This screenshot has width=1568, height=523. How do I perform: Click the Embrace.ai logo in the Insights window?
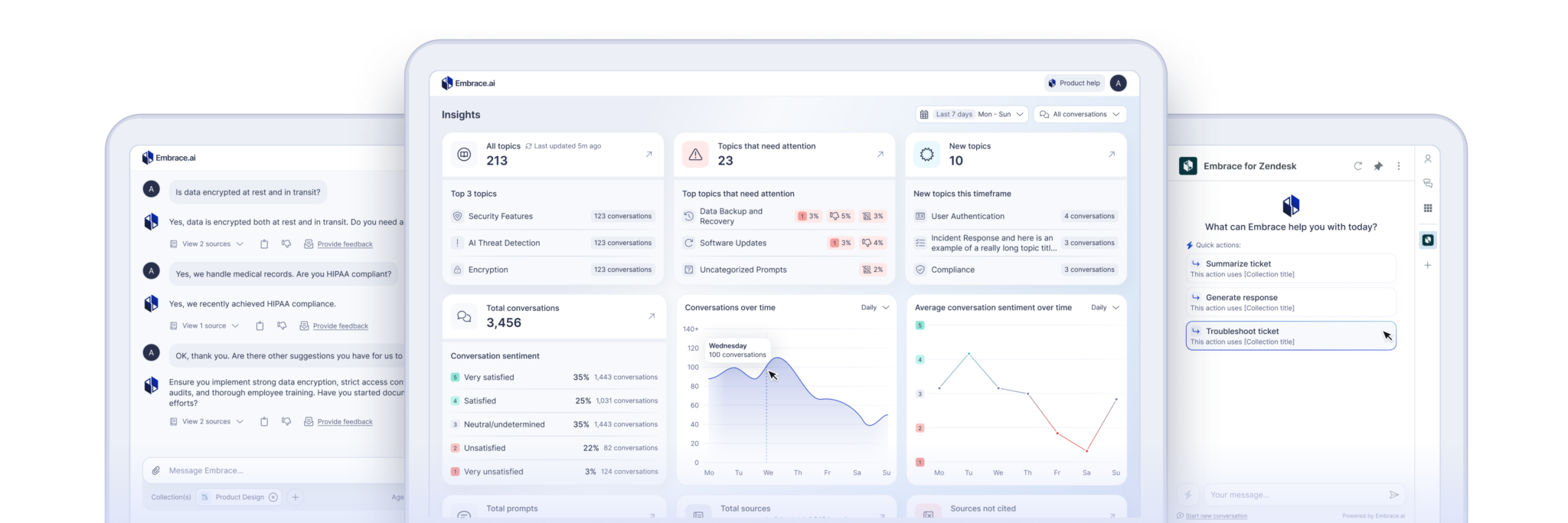[468, 83]
